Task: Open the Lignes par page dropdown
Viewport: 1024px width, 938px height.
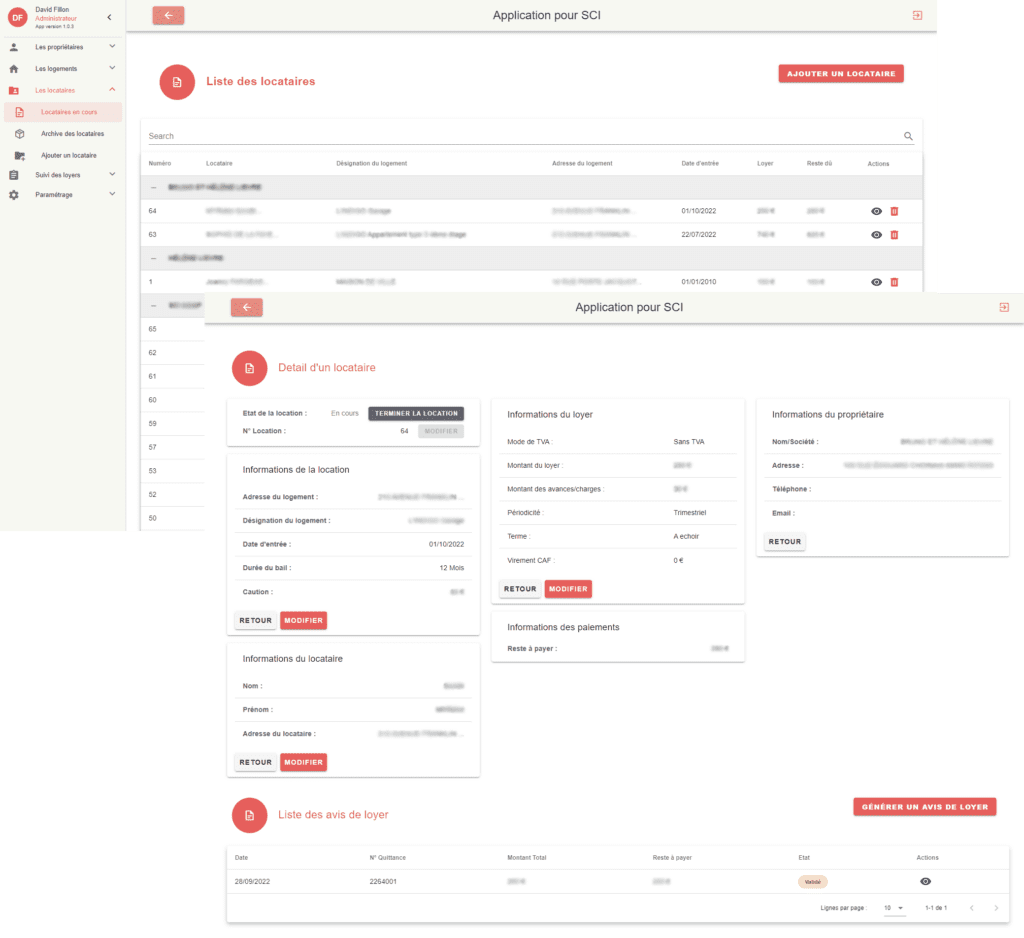Action: point(893,907)
